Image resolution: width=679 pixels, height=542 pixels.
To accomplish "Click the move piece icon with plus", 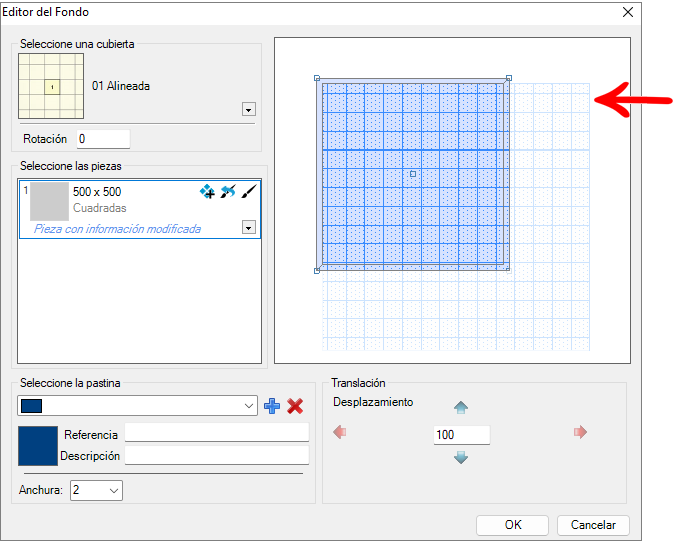I will [x=207, y=191].
